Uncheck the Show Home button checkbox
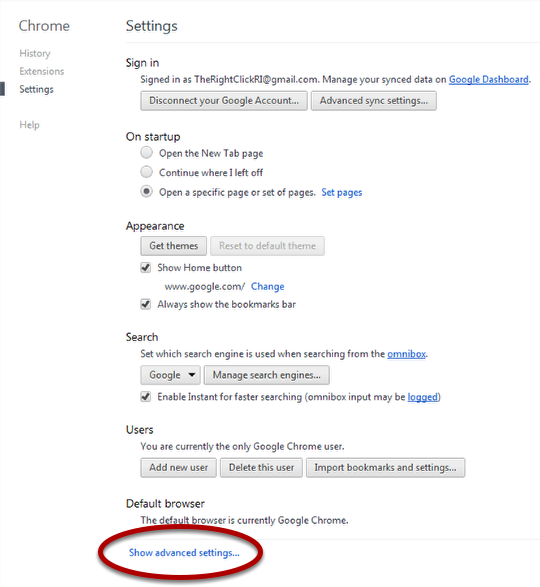The image size is (540, 587). [x=146, y=268]
